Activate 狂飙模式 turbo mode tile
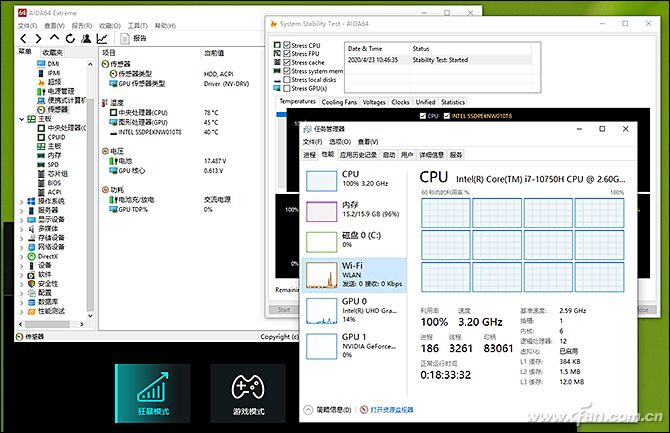This screenshot has width=670, height=433. tap(152, 393)
